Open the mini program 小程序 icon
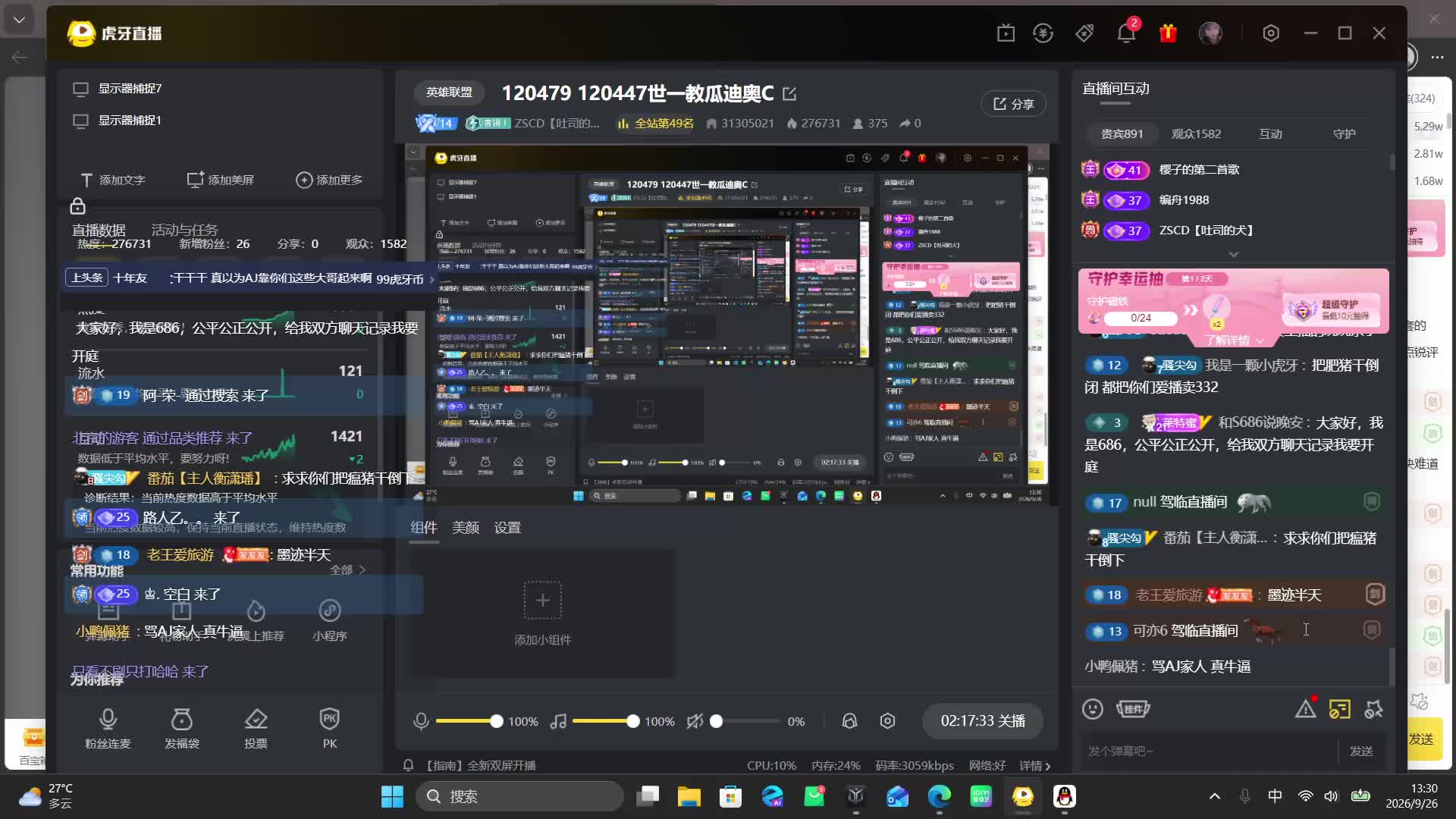The height and width of the screenshot is (819, 1456). 329,620
